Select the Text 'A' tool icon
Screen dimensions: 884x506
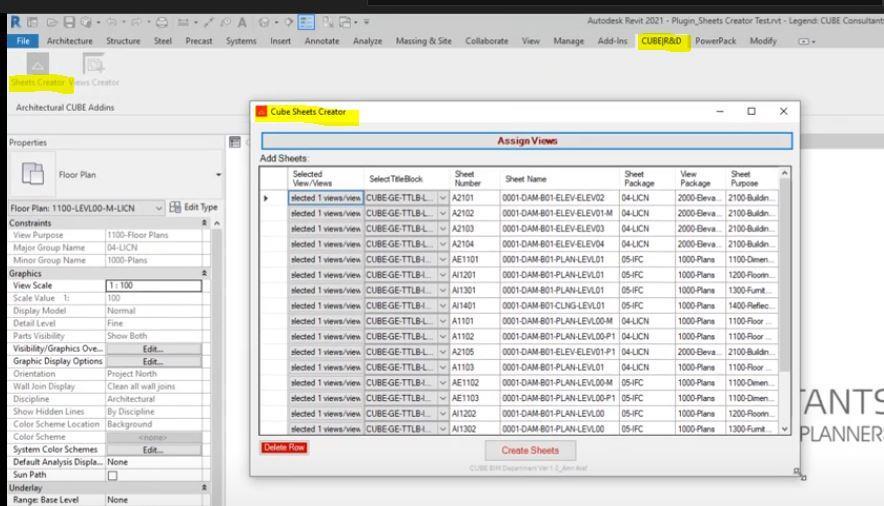coord(242,23)
